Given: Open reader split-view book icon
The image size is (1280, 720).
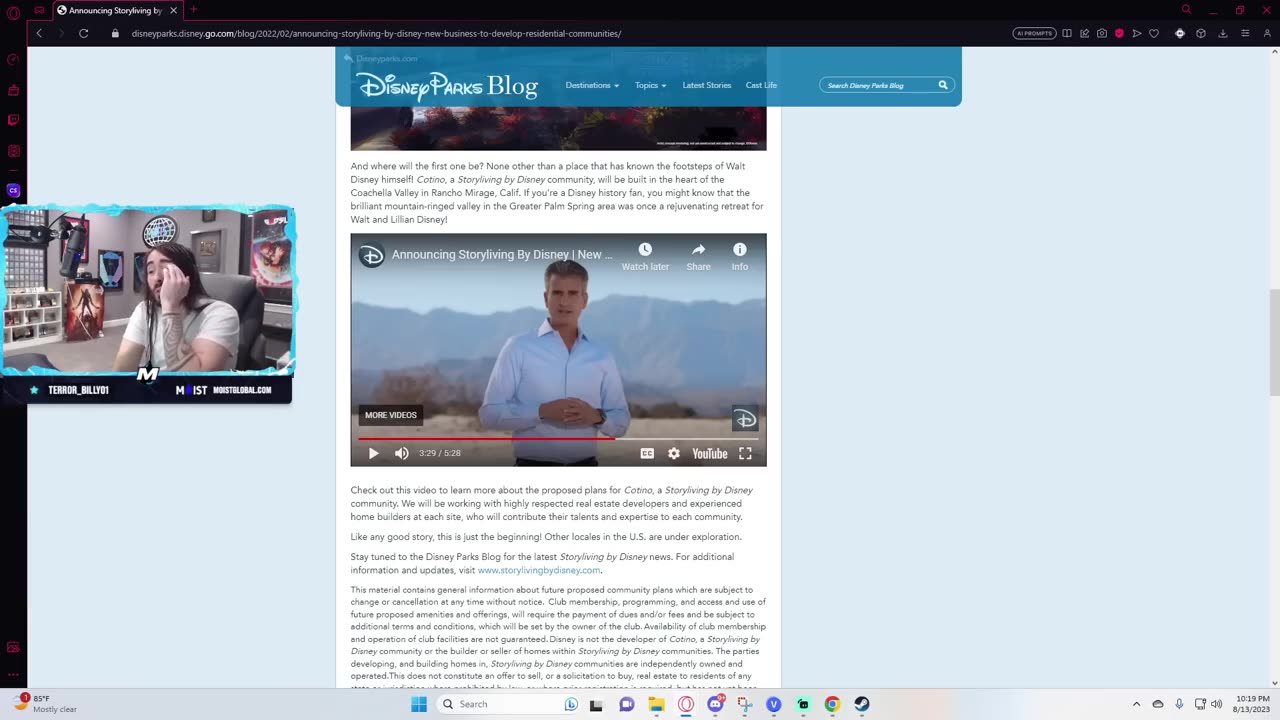Looking at the screenshot, I should (x=1067, y=33).
